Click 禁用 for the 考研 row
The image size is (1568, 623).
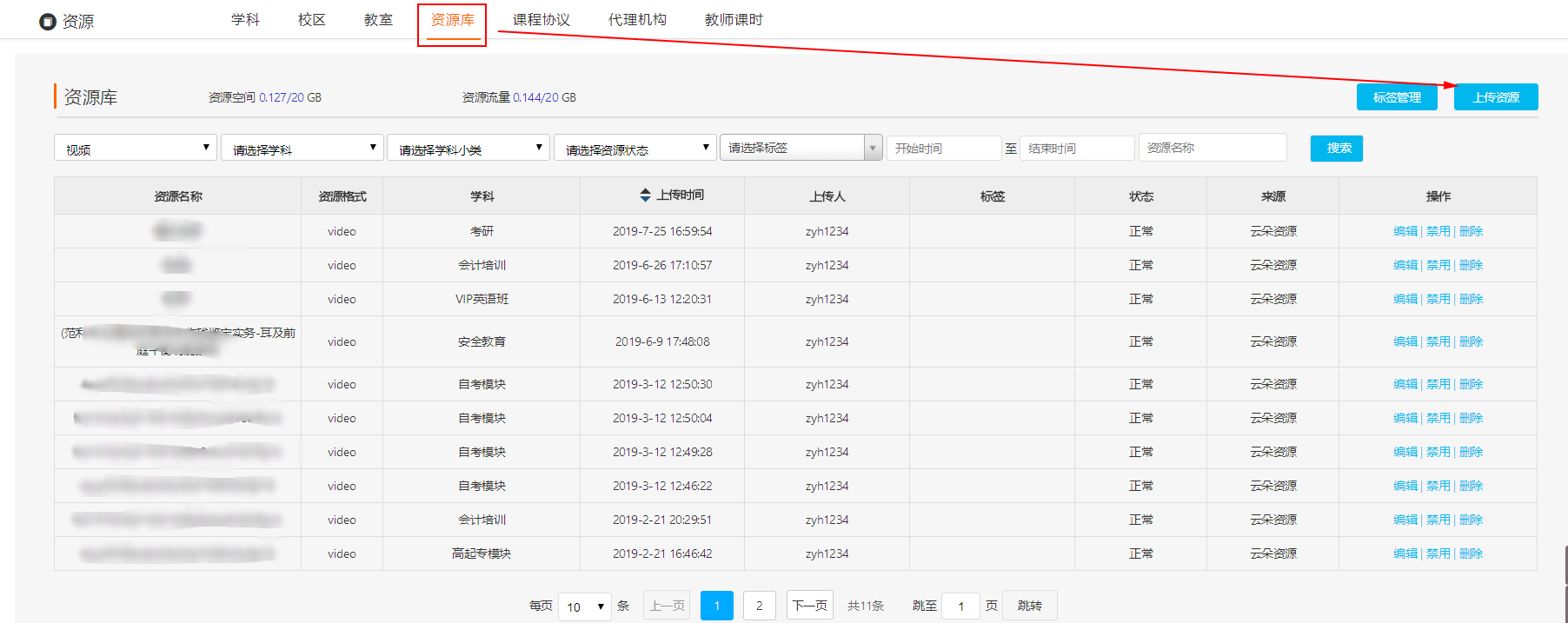coord(1438,231)
